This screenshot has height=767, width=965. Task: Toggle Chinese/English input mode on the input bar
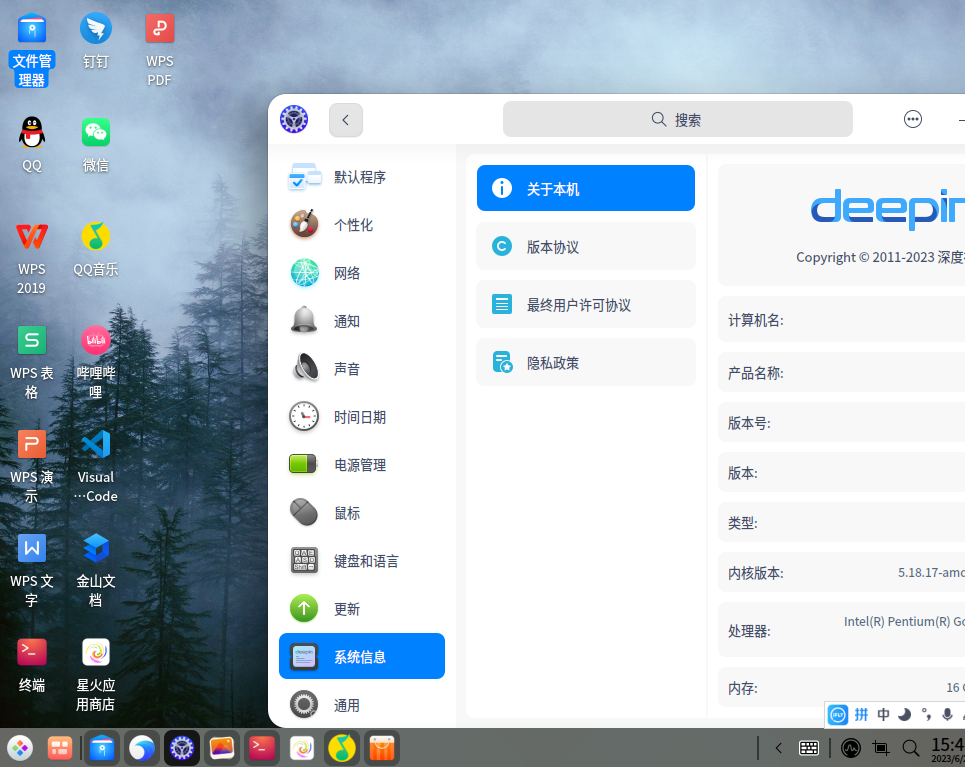pyautogui.click(x=884, y=714)
